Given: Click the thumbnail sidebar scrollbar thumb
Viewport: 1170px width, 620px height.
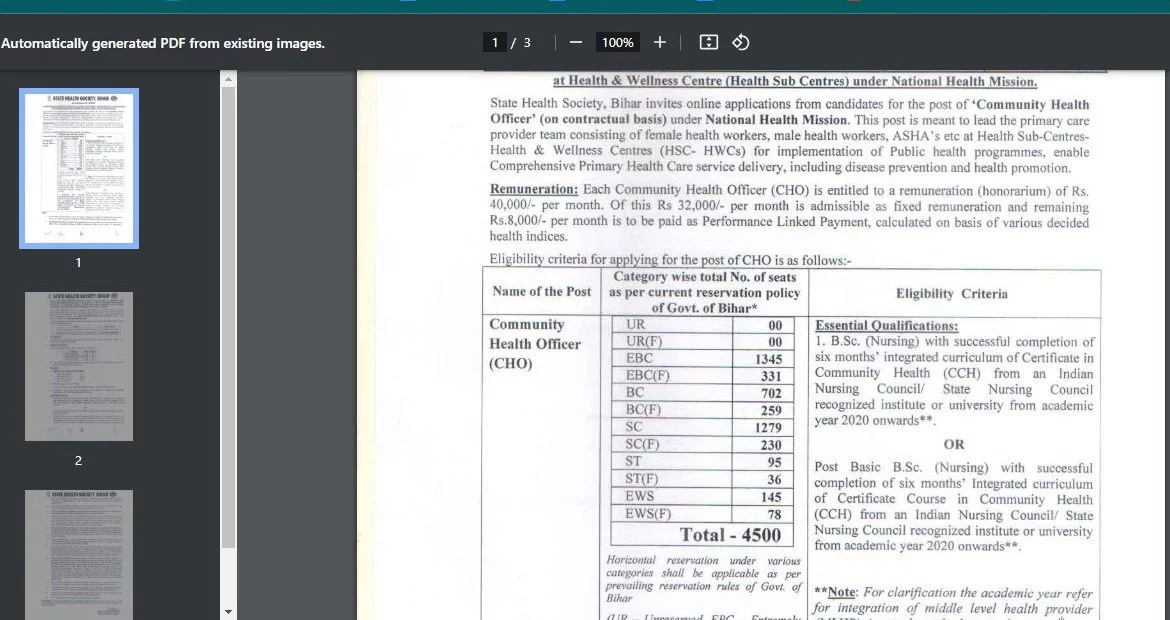Looking at the screenshot, I should click(228, 317).
